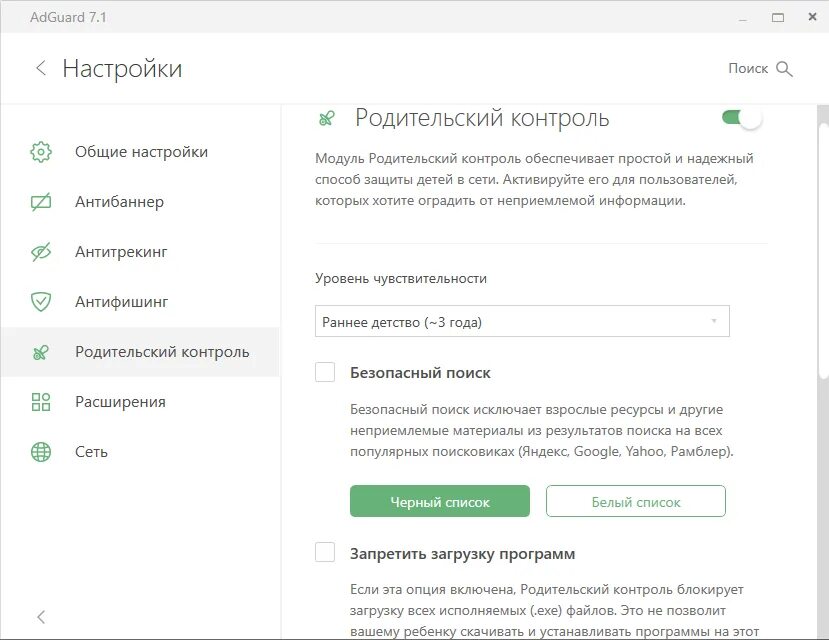The image size is (829, 640).
Task: Click the Antibanner crossed-rectangle icon
Action: 41,202
